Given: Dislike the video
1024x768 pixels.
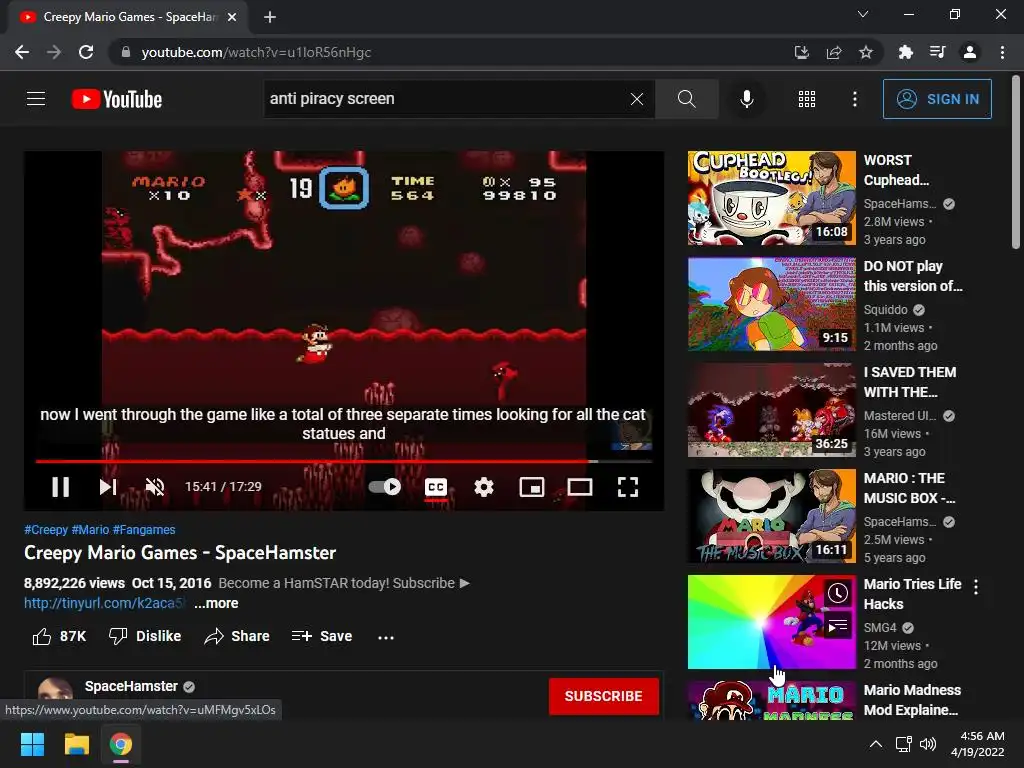Looking at the screenshot, I should tap(144, 636).
